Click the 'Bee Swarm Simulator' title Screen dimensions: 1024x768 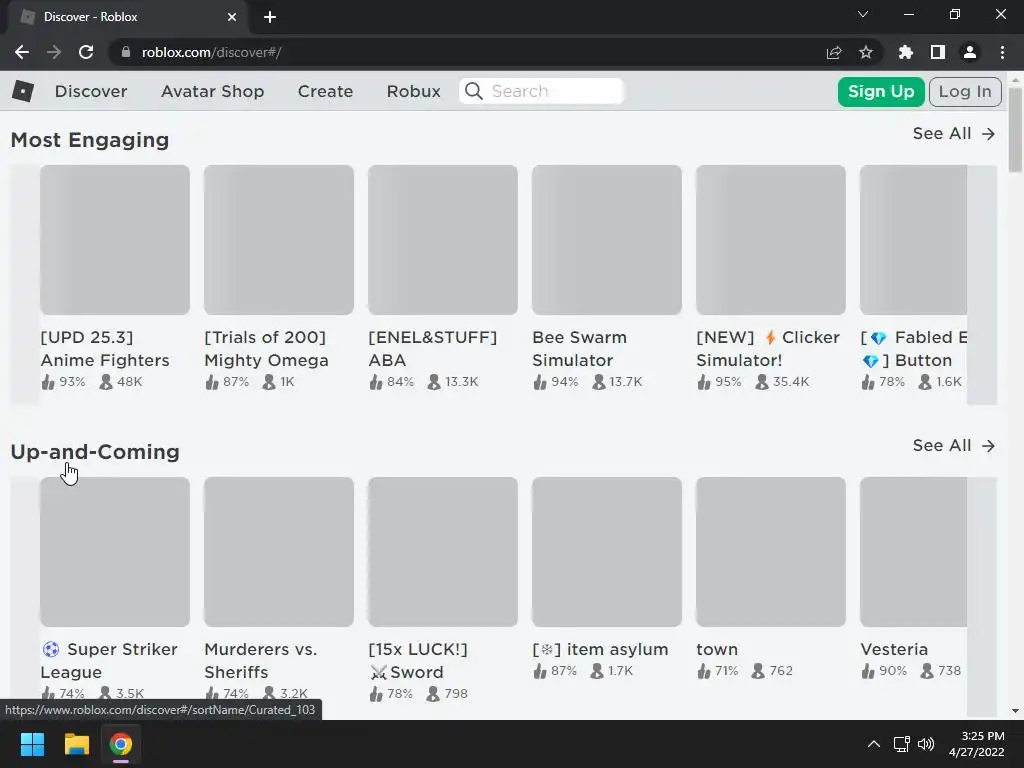pos(579,349)
